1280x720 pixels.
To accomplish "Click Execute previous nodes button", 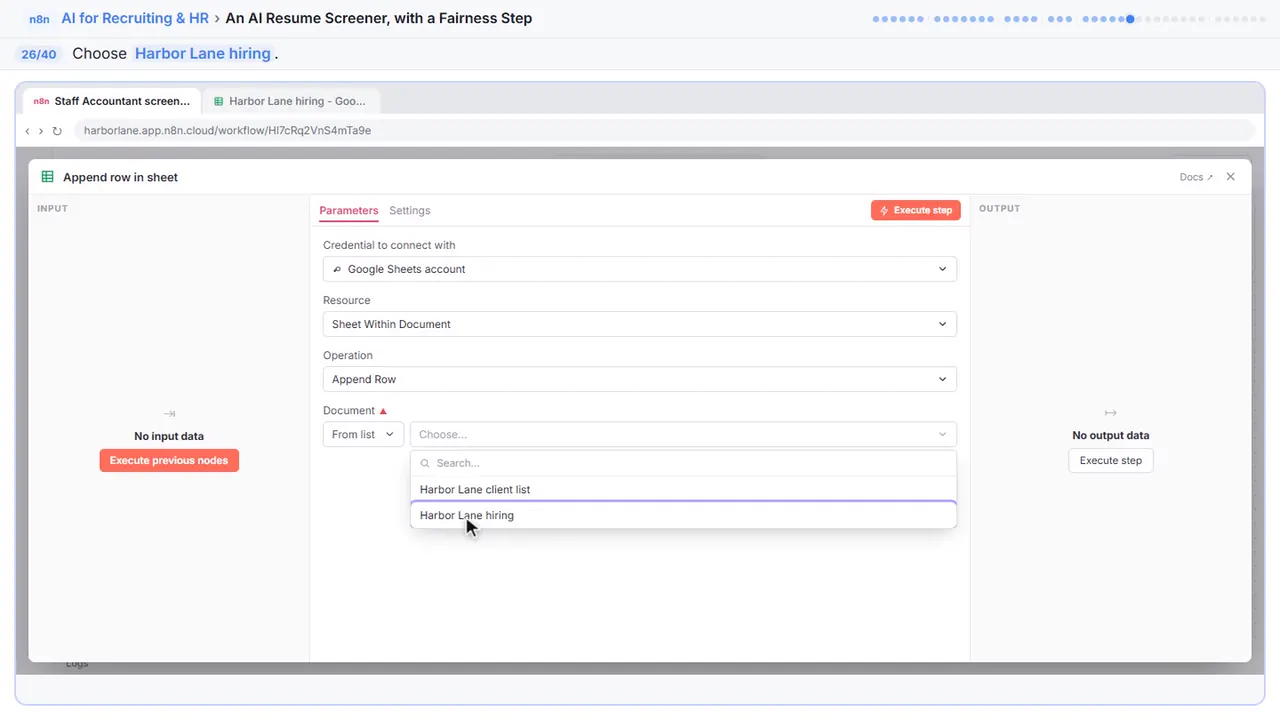I will 169,460.
